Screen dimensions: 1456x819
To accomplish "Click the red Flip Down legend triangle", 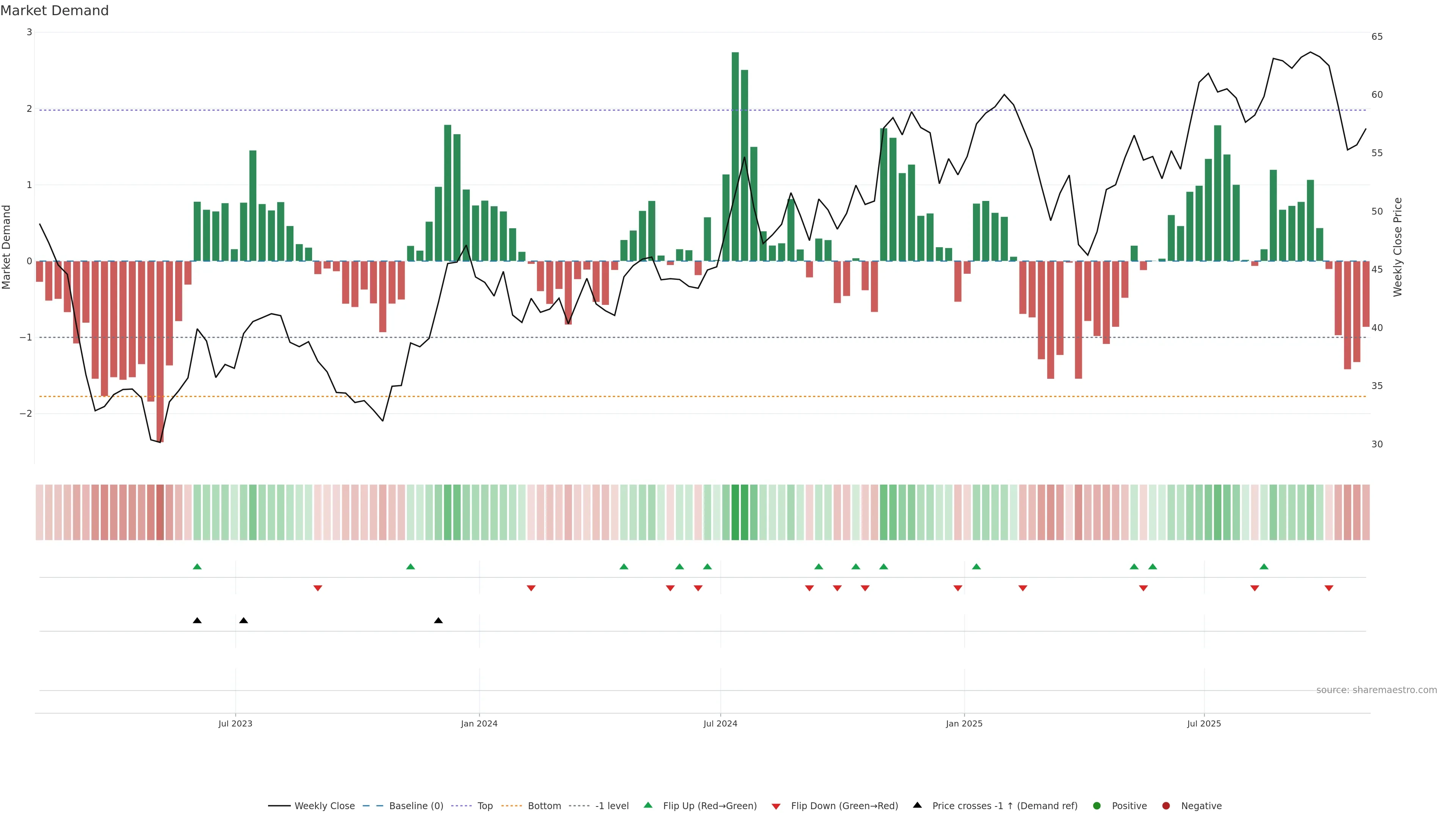I will point(776,806).
